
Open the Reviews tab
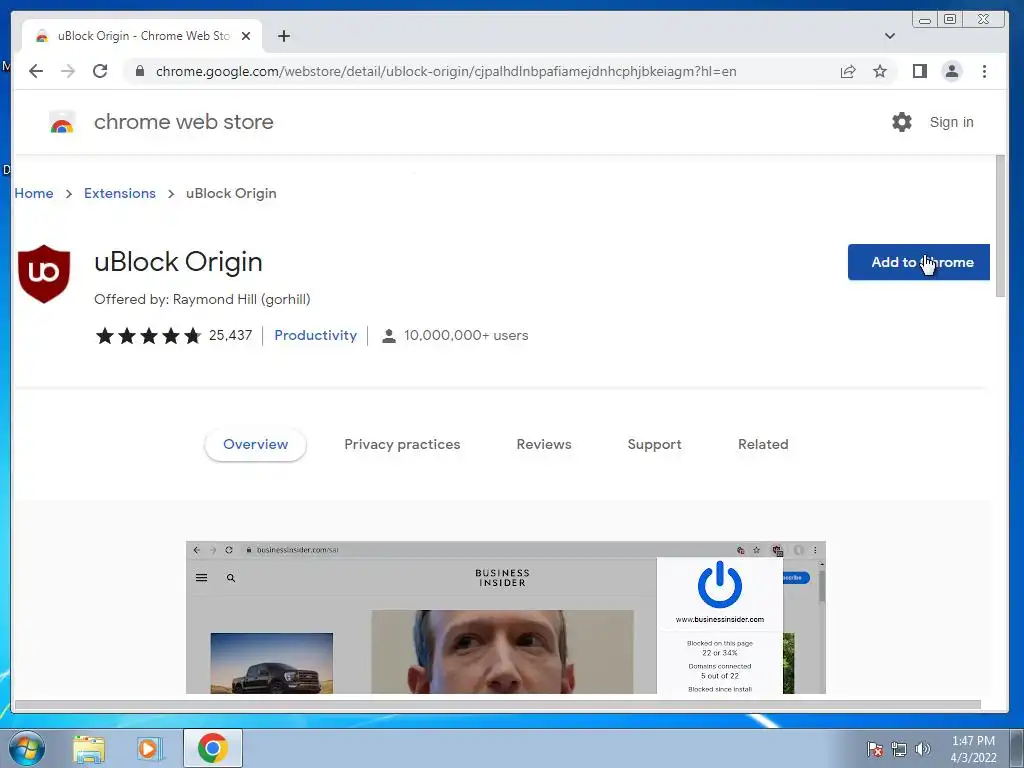pos(544,445)
